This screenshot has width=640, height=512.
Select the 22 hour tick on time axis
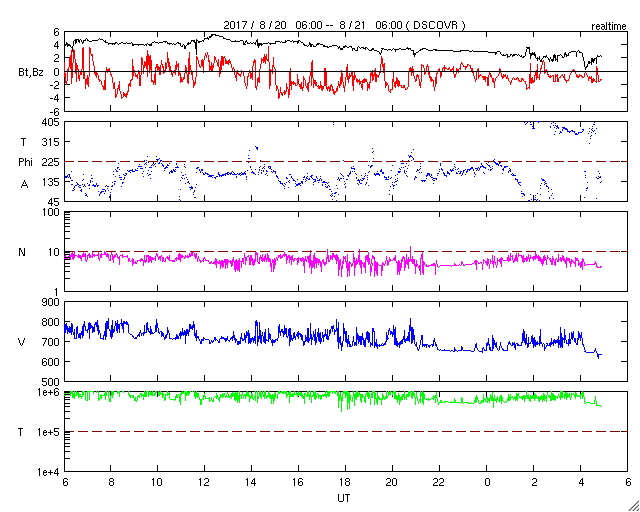440,482
